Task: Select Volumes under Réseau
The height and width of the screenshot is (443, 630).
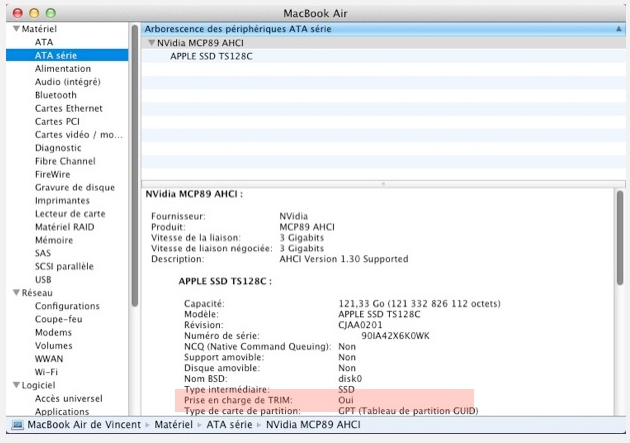Action: coord(53,346)
